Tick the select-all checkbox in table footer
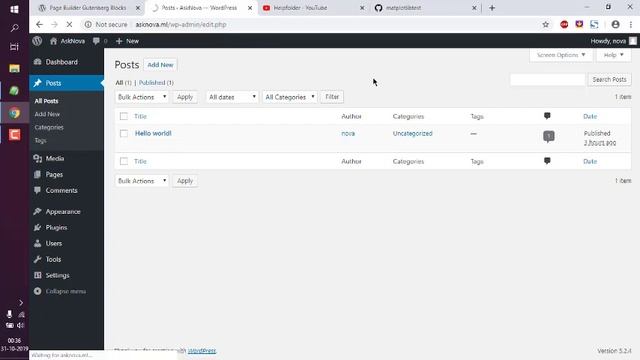640x360 pixels. (x=124, y=161)
